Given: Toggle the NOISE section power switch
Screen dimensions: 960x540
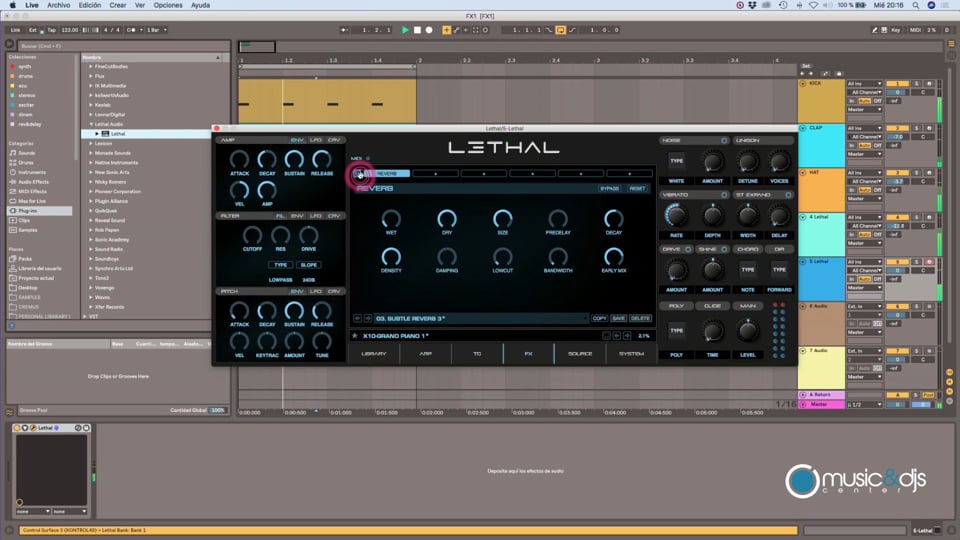Looking at the screenshot, I should (x=724, y=141).
